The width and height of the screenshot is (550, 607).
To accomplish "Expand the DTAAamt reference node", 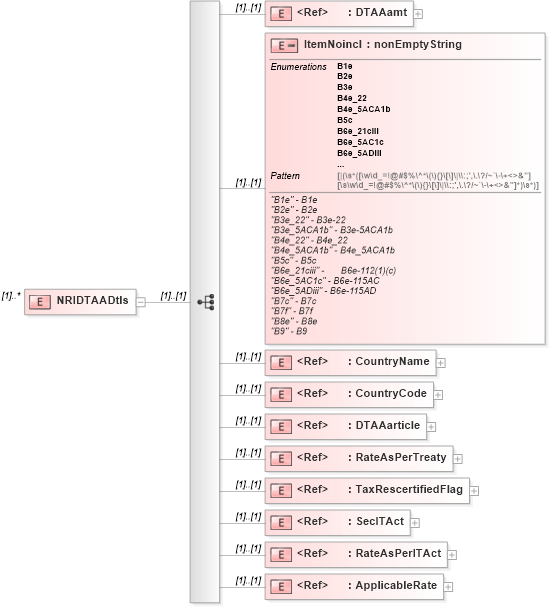I will (418, 14).
